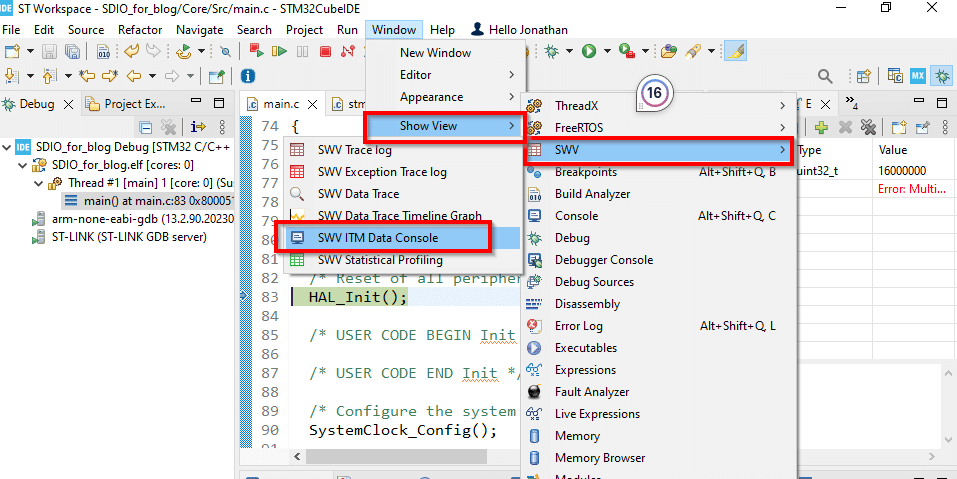Screen dimensions: 957x479
Task: Click the Previous Annotation arrow icon
Action: click(49, 76)
